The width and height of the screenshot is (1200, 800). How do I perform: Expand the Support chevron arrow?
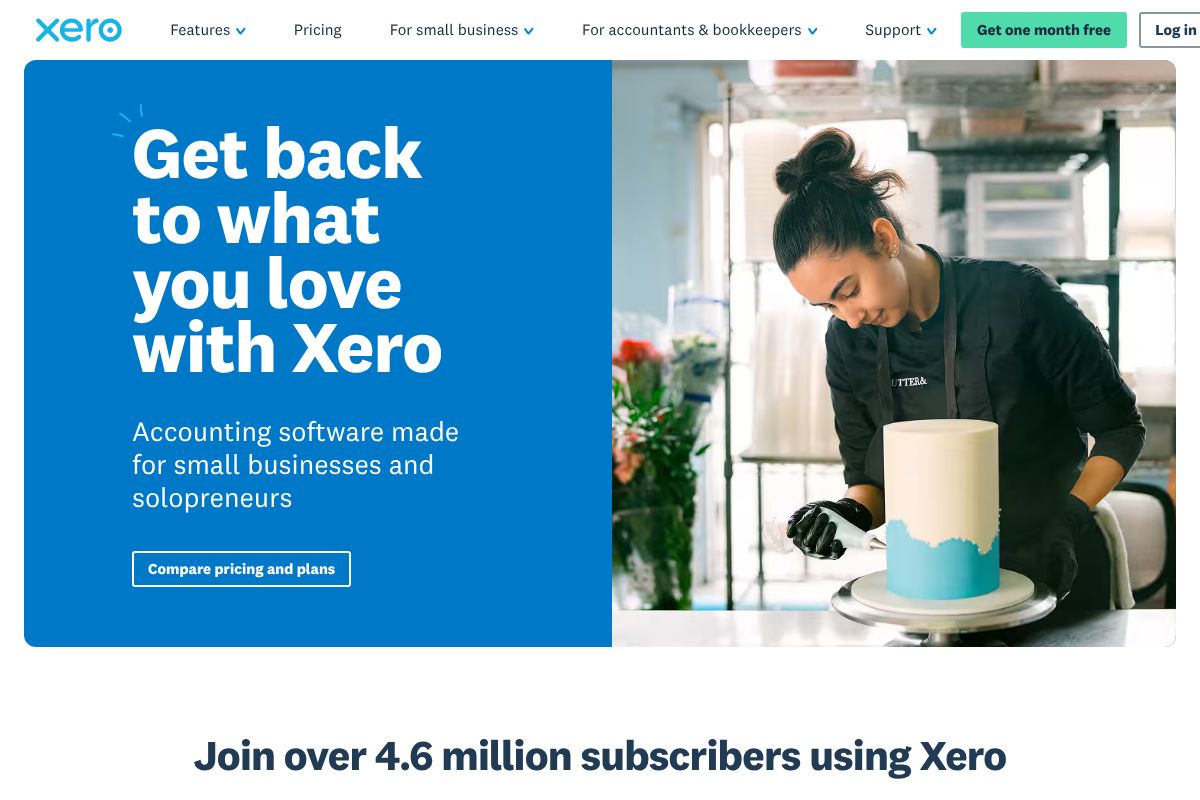pos(932,31)
